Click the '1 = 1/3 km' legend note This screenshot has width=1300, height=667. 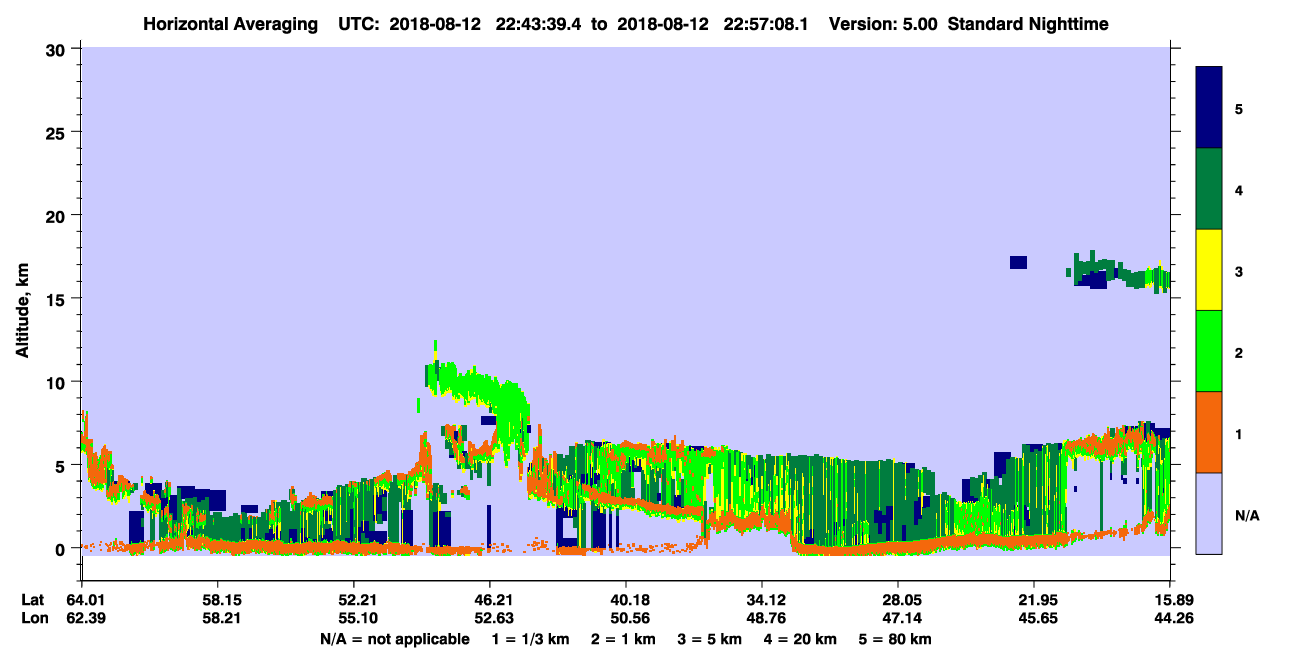pos(530,639)
